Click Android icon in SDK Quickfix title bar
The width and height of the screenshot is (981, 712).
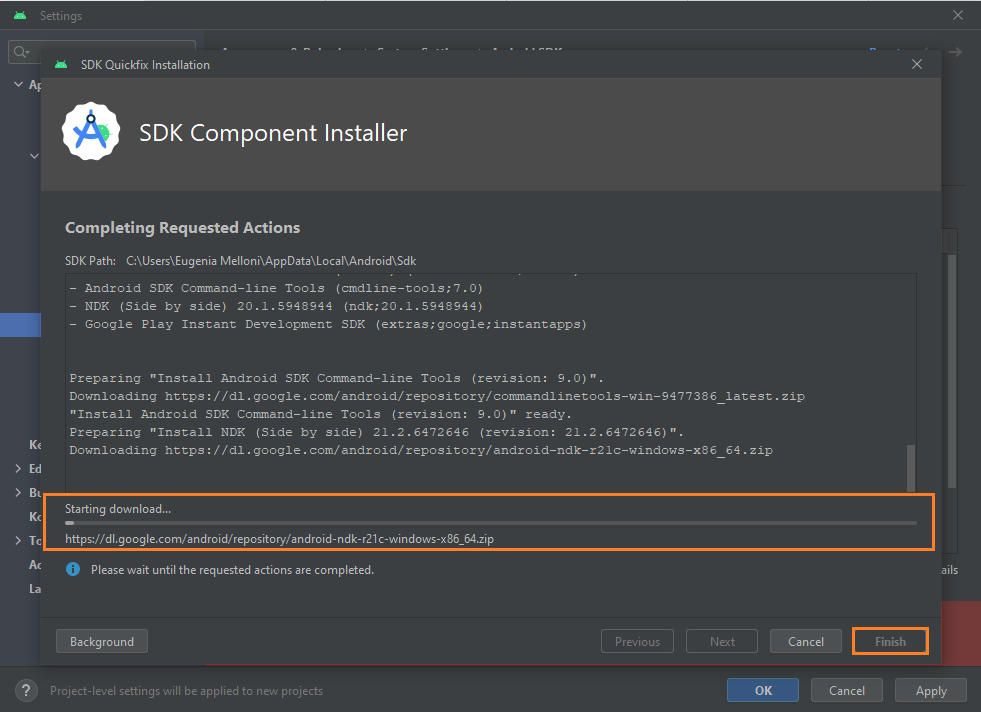pyautogui.click(x=61, y=64)
